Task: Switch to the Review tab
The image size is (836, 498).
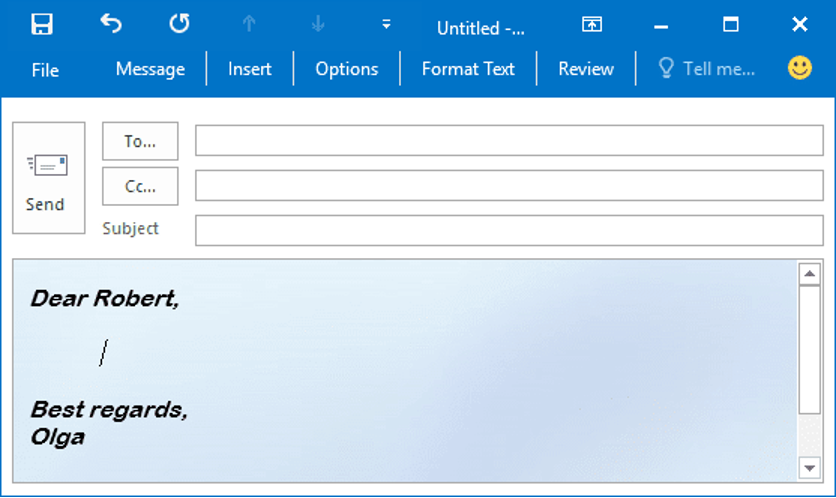Action: 586,69
